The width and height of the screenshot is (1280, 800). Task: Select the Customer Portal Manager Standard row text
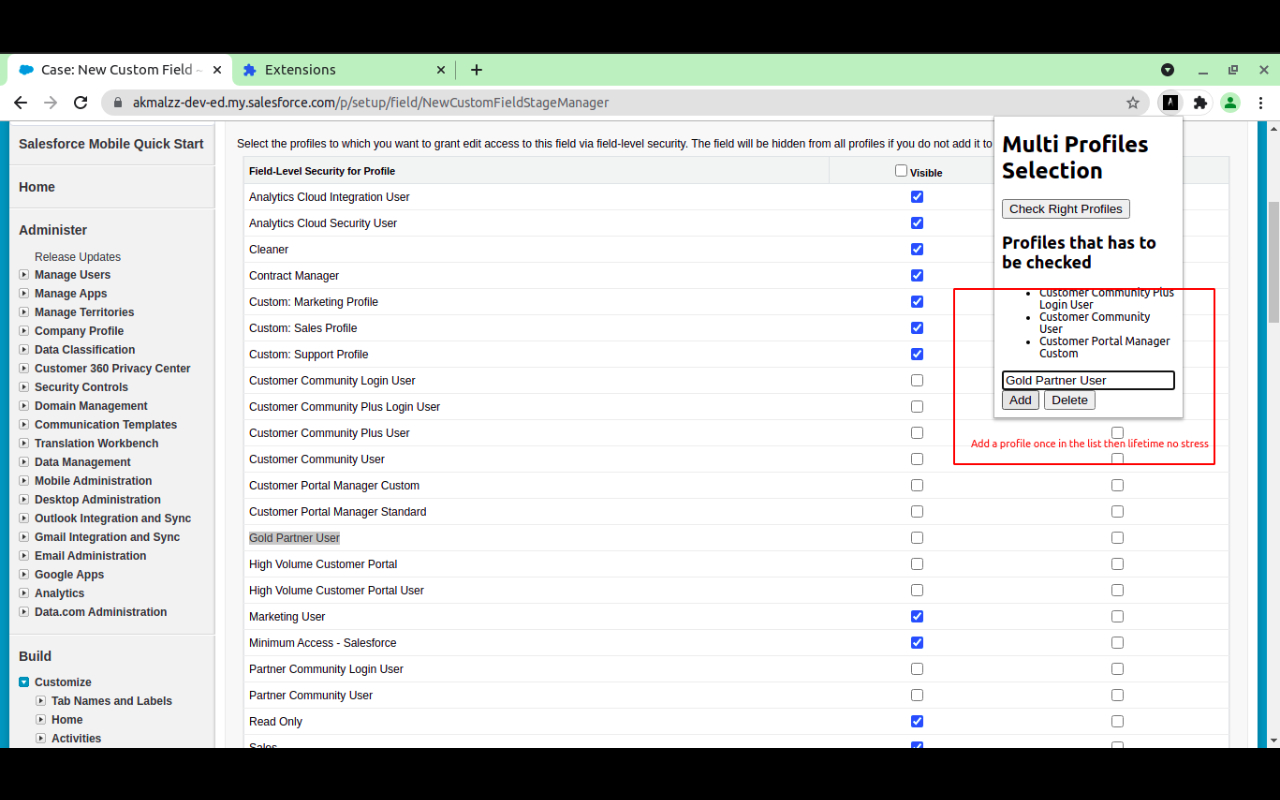click(x=338, y=512)
